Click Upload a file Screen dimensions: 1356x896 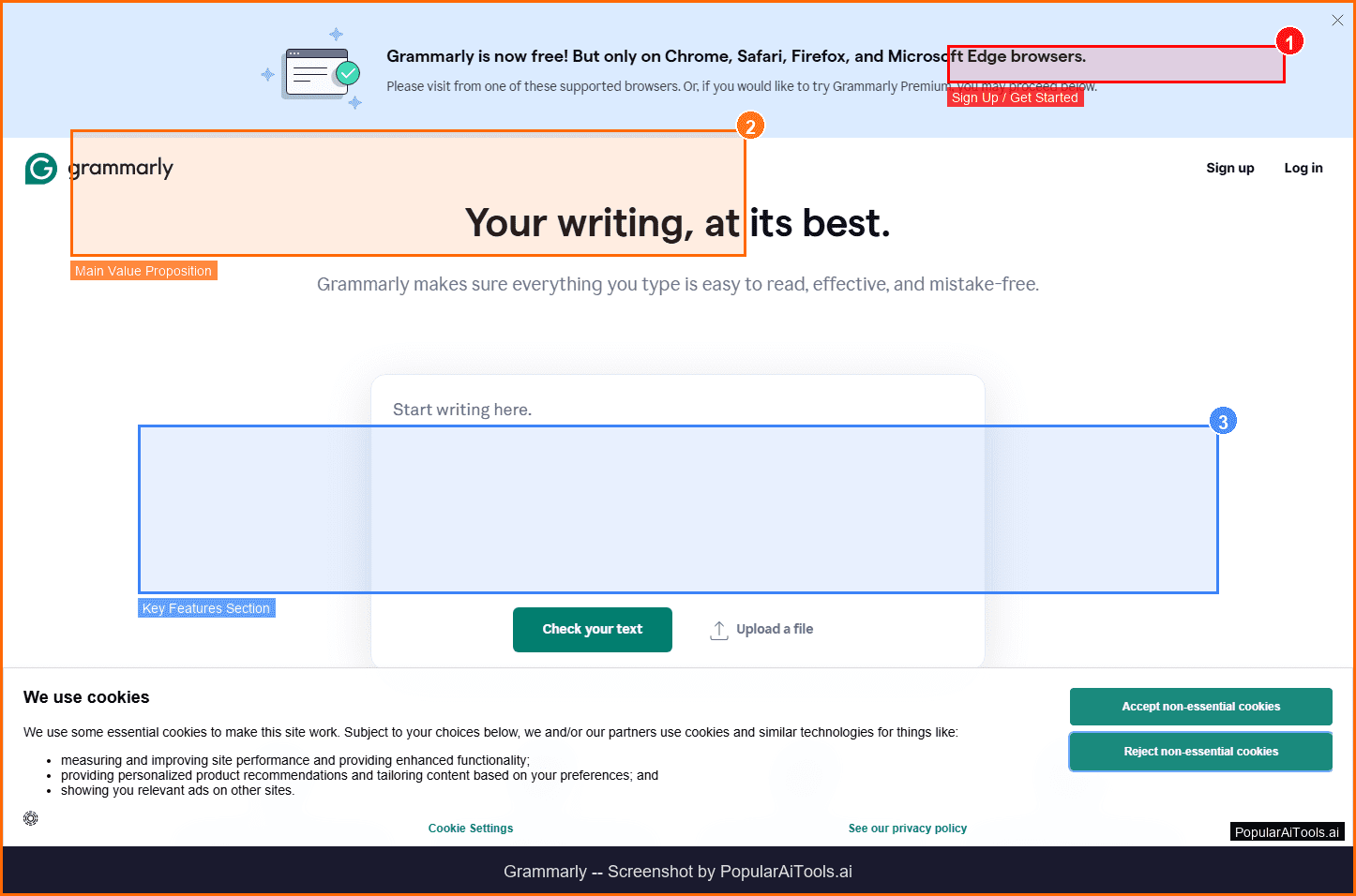click(774, 629)
